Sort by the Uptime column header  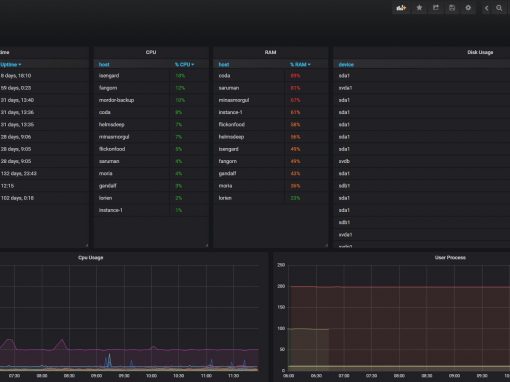coord(10,64)
